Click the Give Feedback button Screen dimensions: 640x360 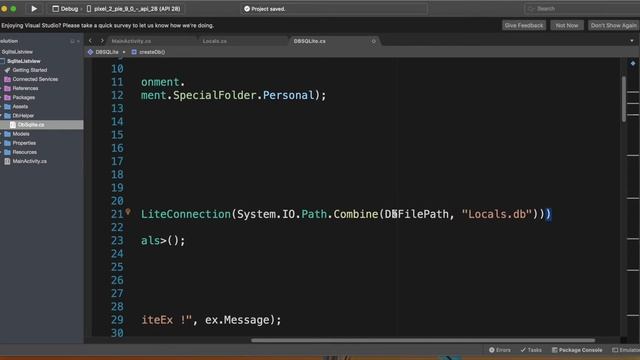pyautogui.click(x=524, y=25)
